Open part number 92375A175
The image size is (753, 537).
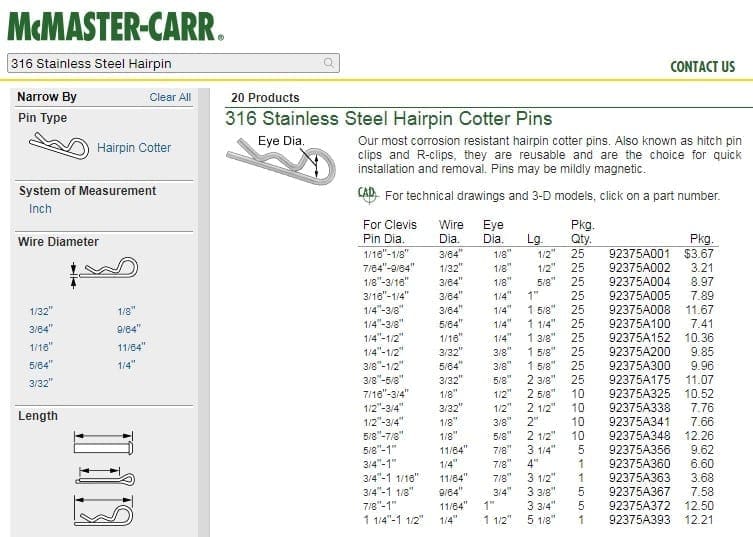639,379
